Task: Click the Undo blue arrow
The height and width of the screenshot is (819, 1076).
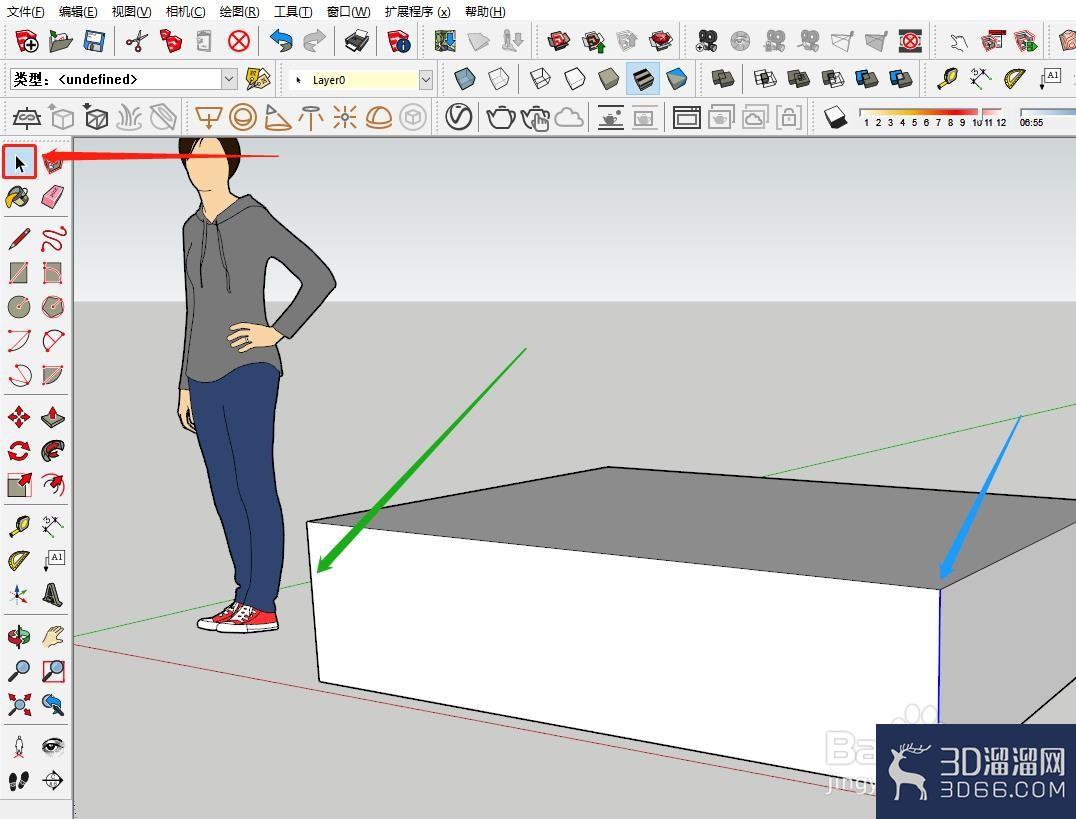Action: [x=281, y=41]
